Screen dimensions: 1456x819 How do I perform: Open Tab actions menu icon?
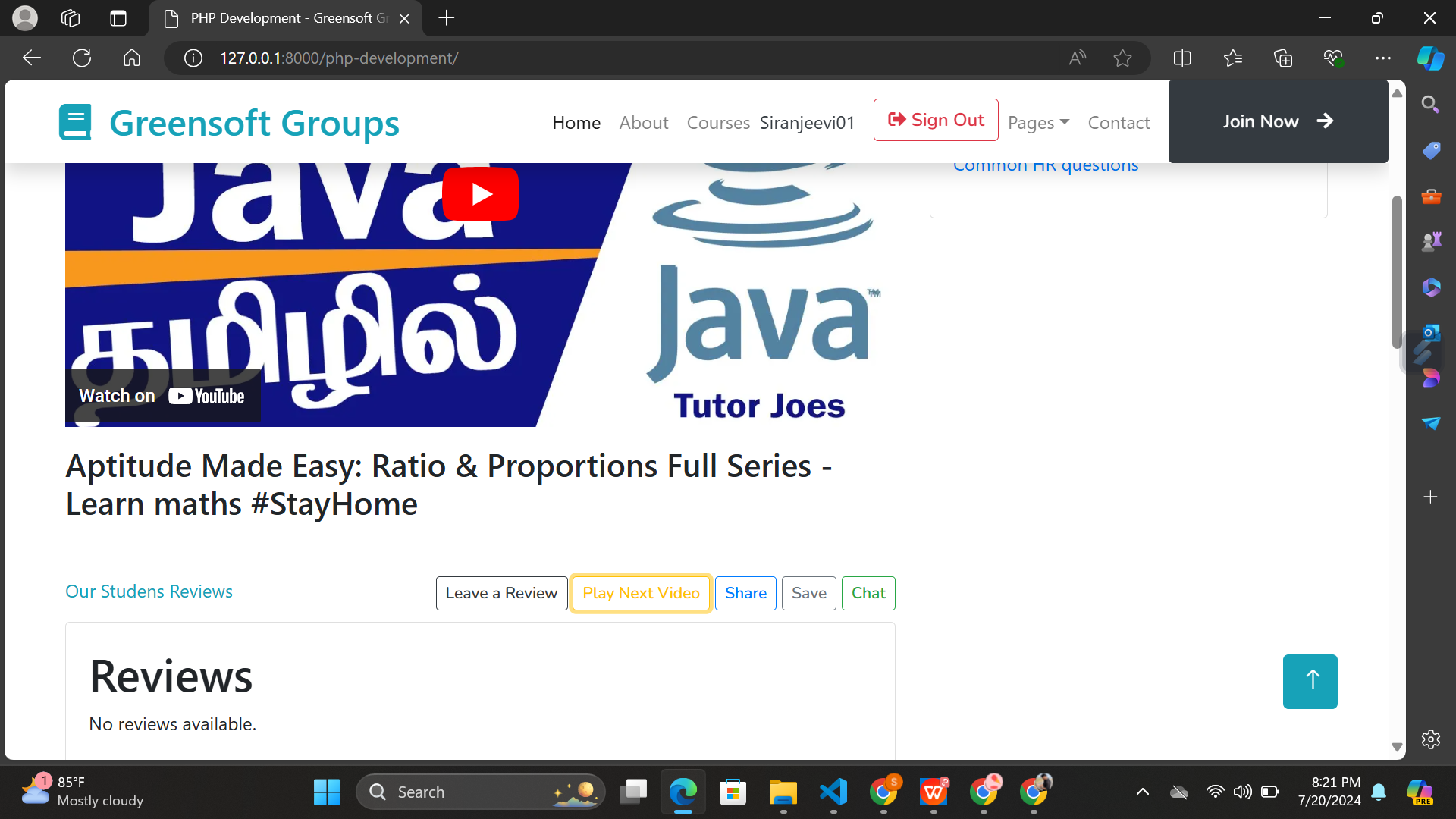118,18
